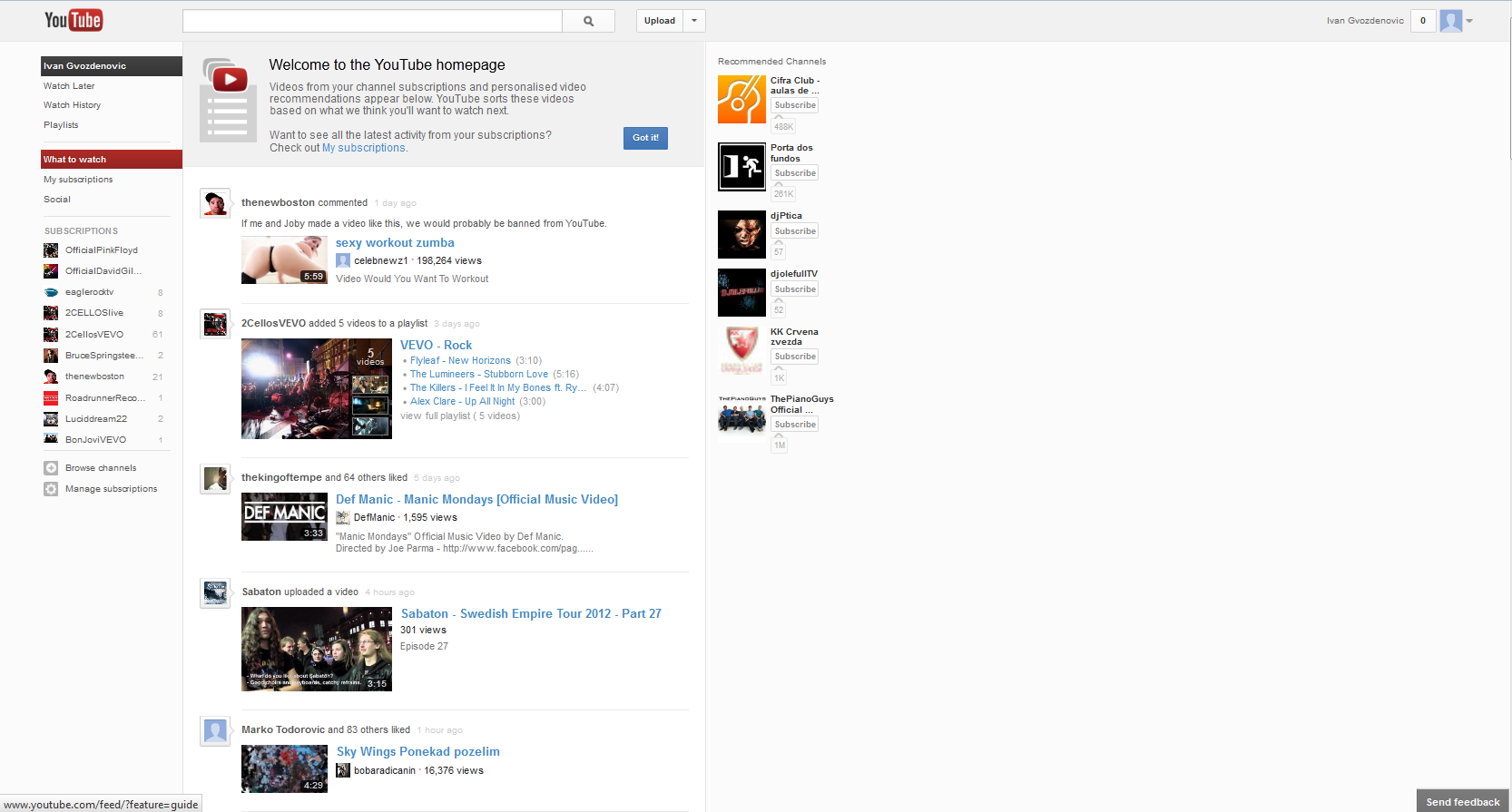Open the account avatar icon

[x=1451, y=21]
